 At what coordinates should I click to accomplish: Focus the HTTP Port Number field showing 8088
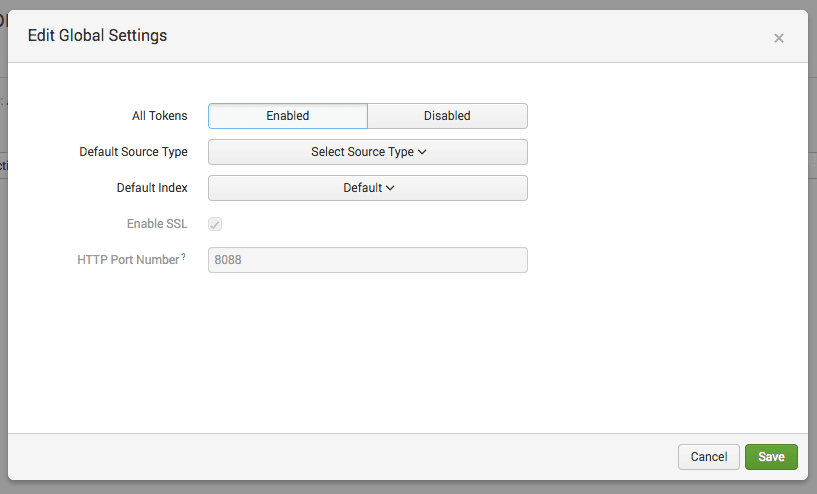click(367, 260)
